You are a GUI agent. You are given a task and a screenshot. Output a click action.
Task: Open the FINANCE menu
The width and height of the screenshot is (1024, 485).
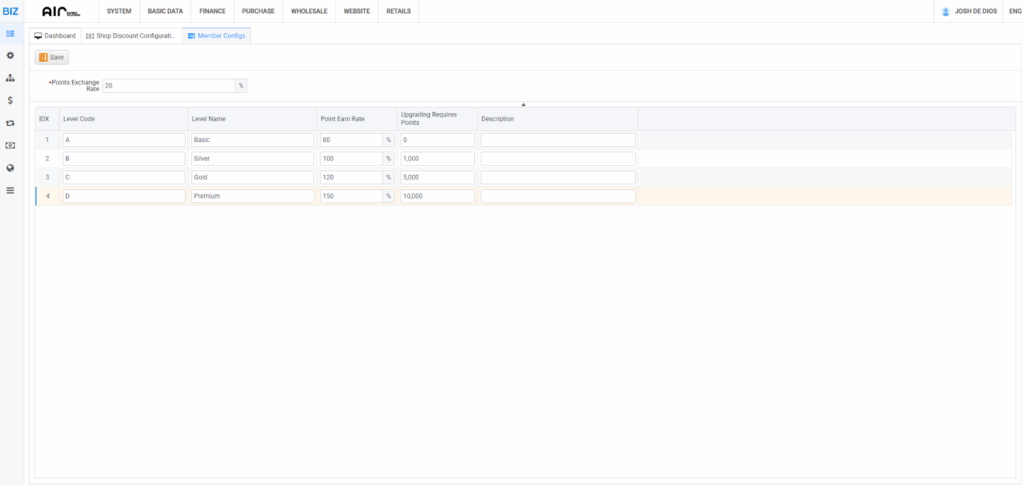pos(212,11)
